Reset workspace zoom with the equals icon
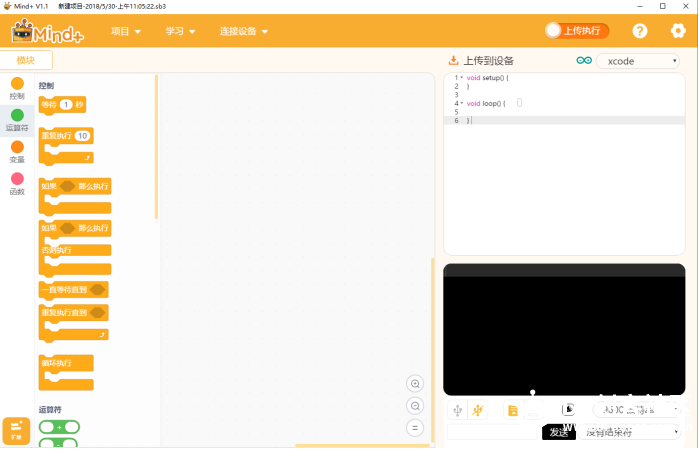This screenshot has height=449, width=698. 415,428
